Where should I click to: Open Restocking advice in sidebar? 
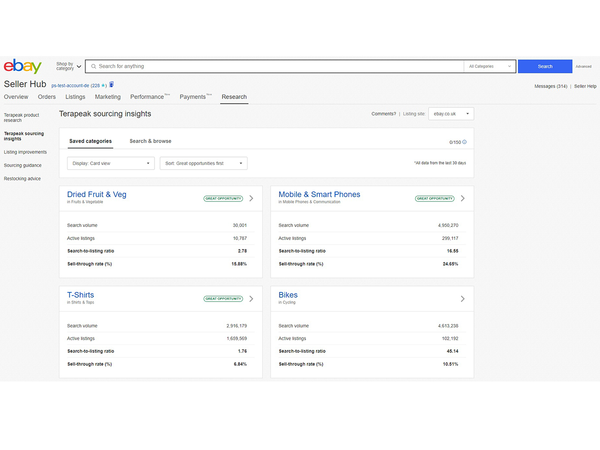pos(22,179)
